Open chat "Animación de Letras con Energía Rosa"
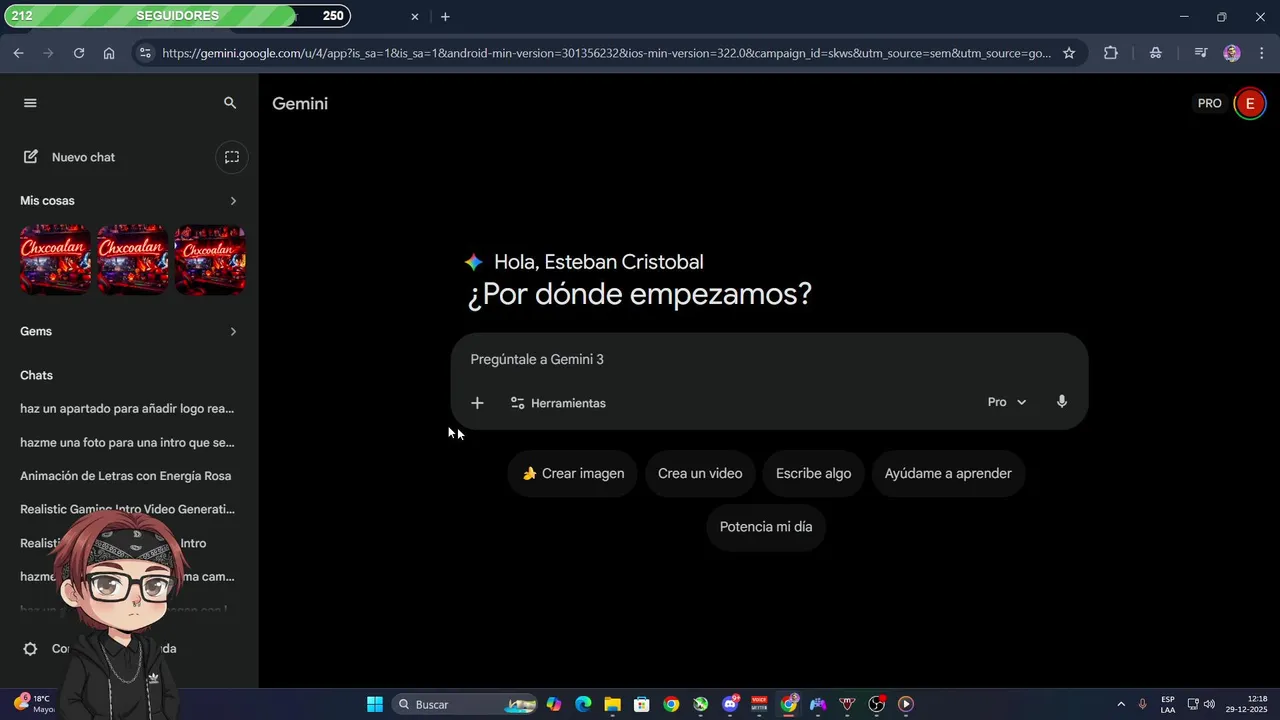This screenshot has height=720, width=1280. coord(127,476)
